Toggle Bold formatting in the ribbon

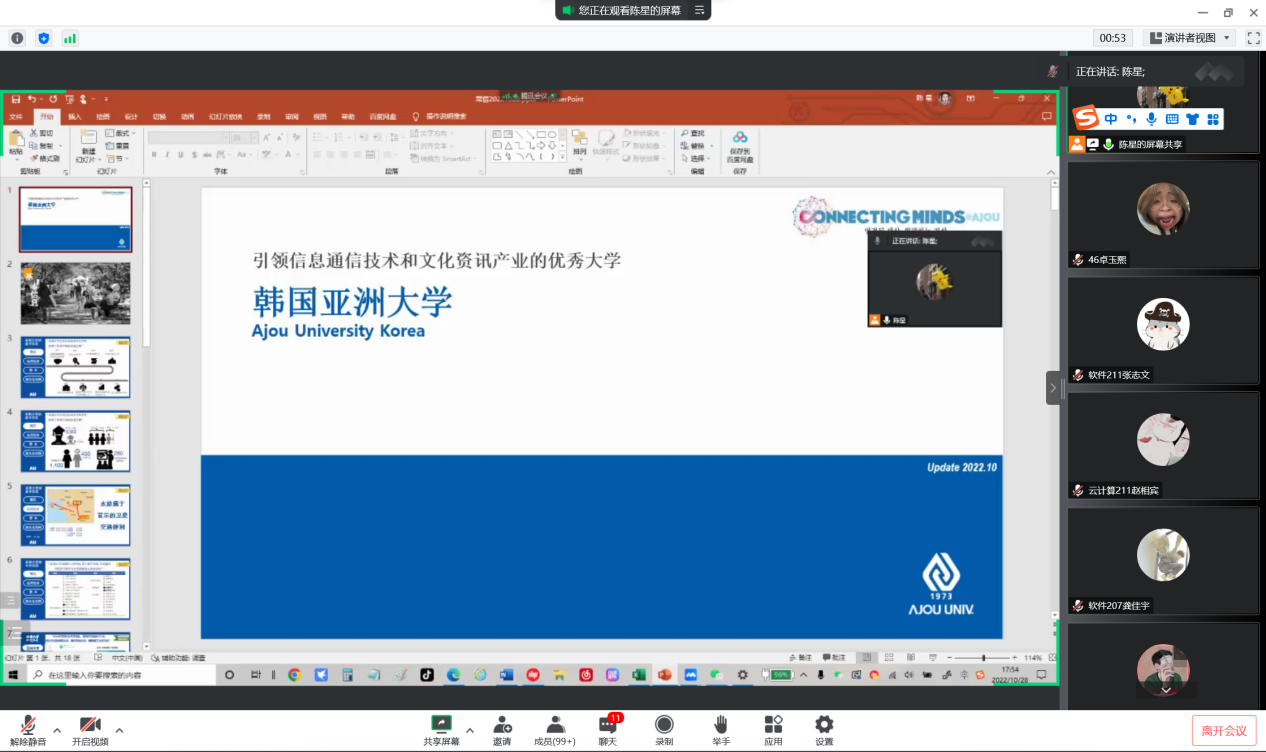click(153, 155)
